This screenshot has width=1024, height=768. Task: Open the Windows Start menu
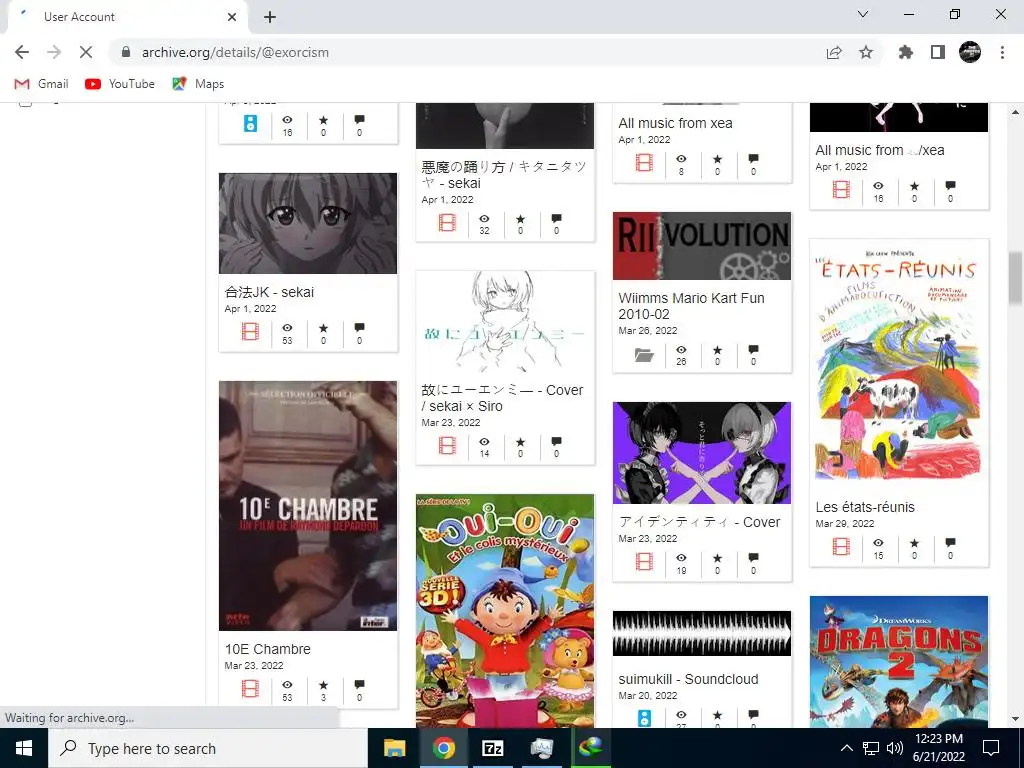(24, 748)
